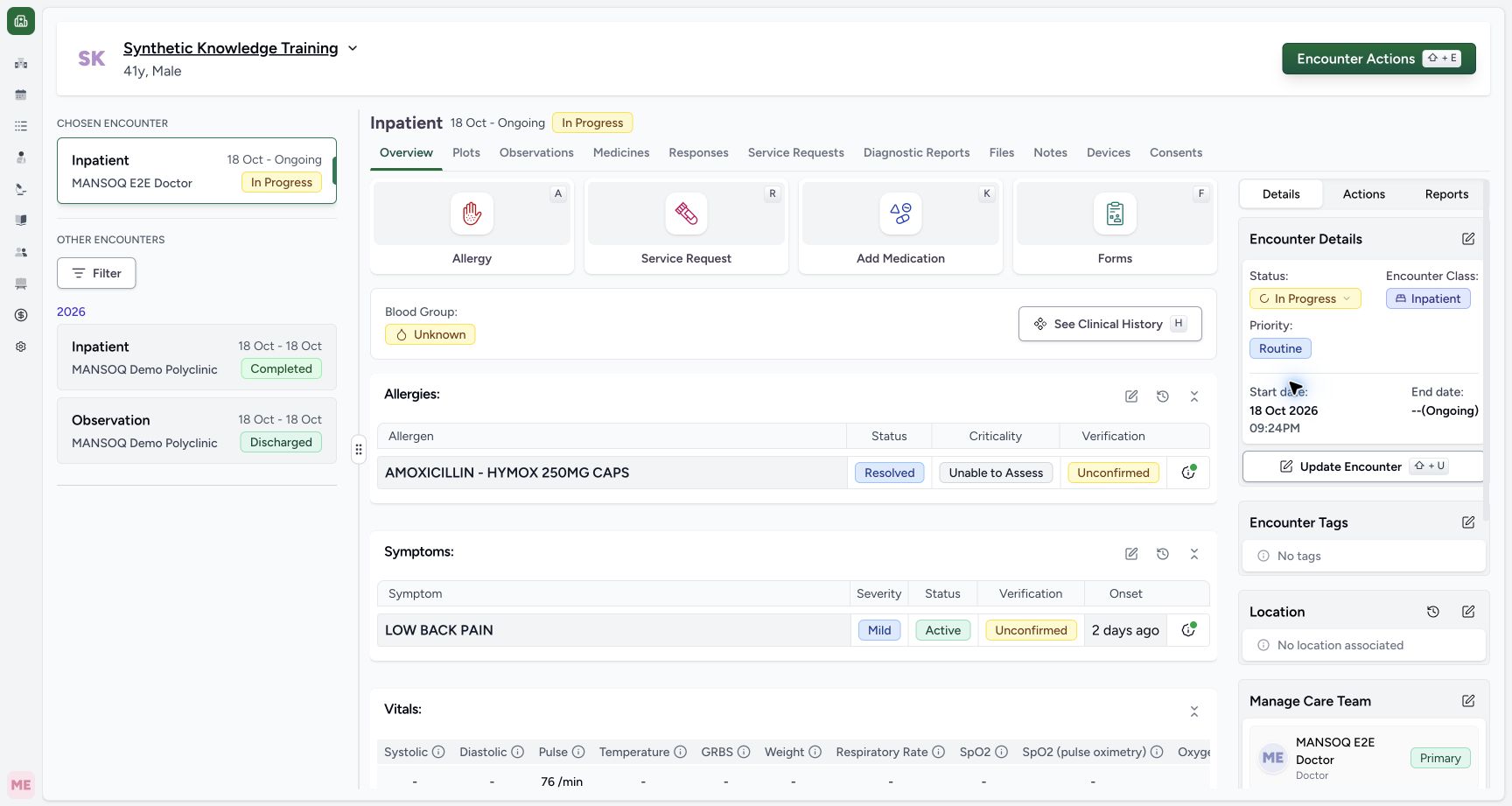
Task: Edit Encounter Details with pencil icon
Action: point(1468,239)
